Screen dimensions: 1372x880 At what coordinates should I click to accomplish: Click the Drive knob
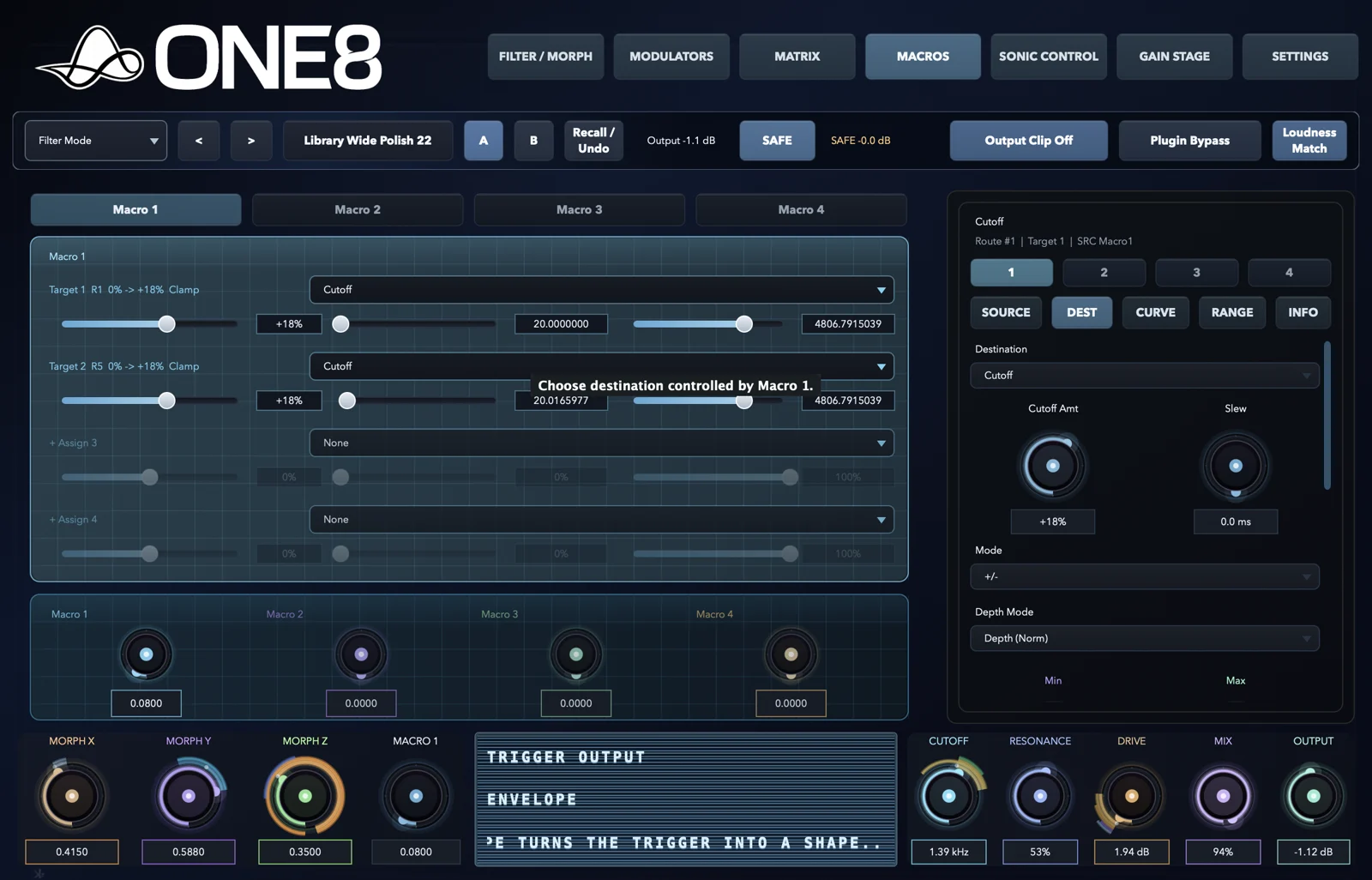(x=1131, y=796)
